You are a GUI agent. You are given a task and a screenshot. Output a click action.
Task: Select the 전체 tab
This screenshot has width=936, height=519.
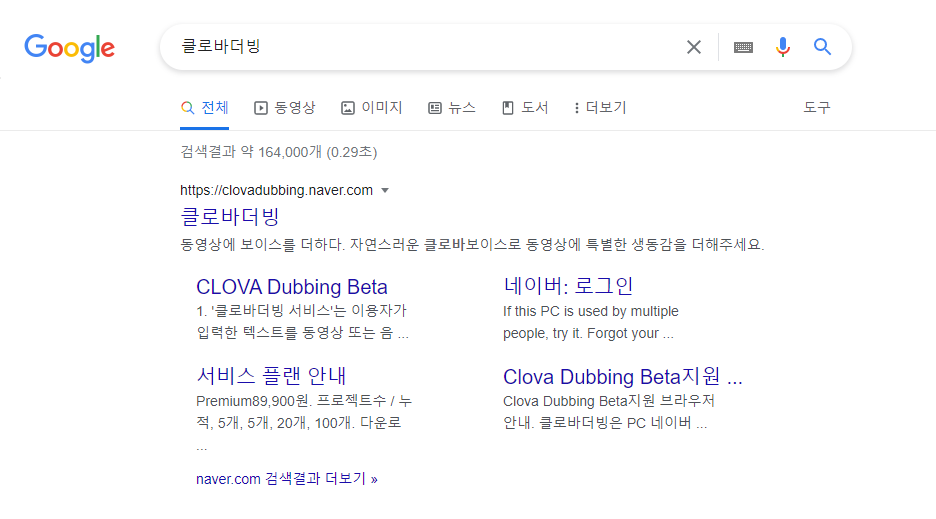tap(205, 108)
